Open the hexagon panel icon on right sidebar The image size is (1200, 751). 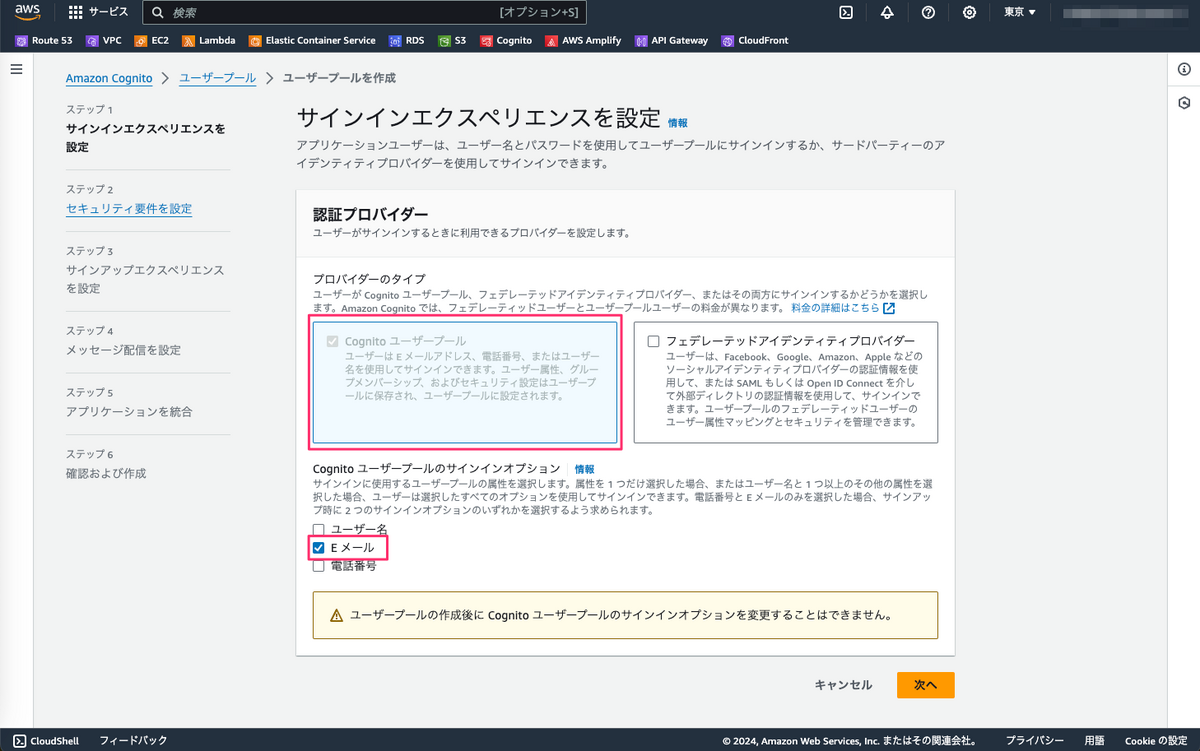[x=1184, y=103]
